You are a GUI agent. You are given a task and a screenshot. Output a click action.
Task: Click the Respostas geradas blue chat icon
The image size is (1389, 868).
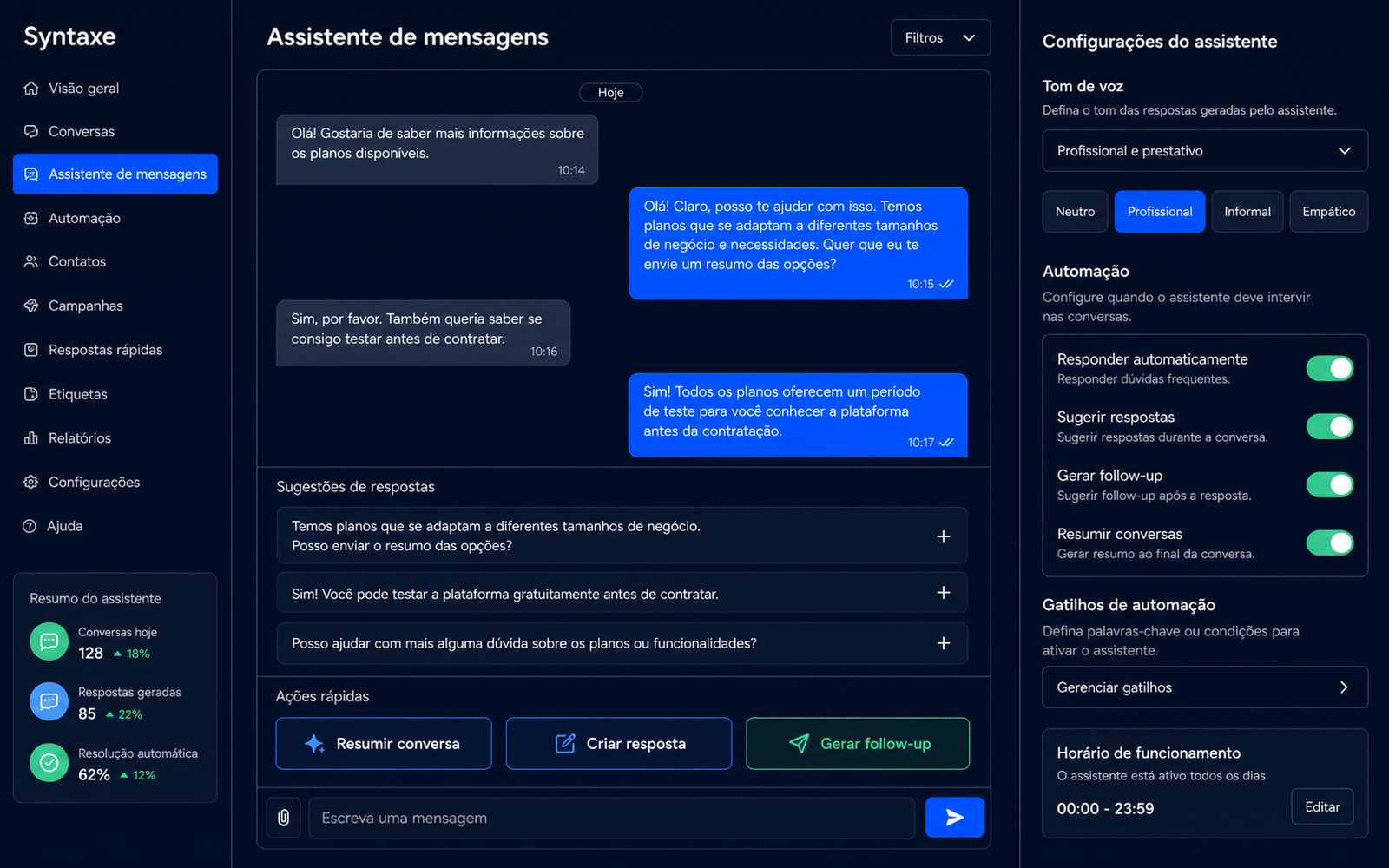[x=49, y=702]
